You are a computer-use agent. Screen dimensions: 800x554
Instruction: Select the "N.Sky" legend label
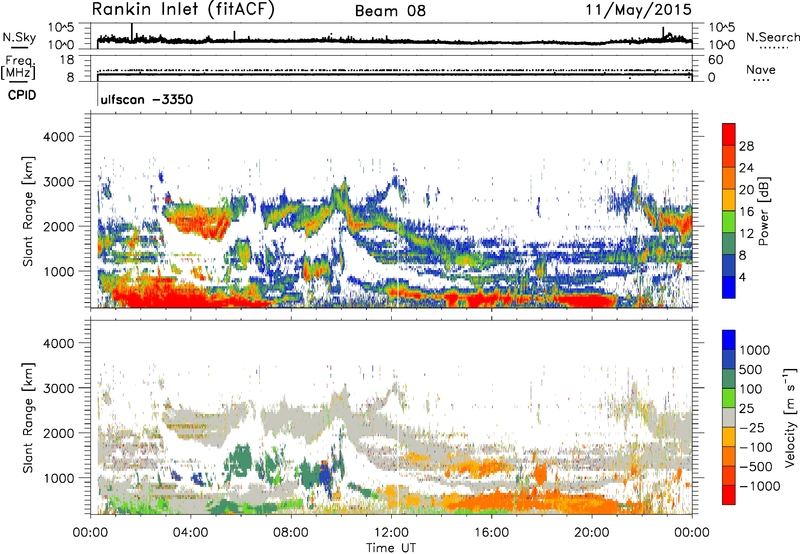click(19, 37)
